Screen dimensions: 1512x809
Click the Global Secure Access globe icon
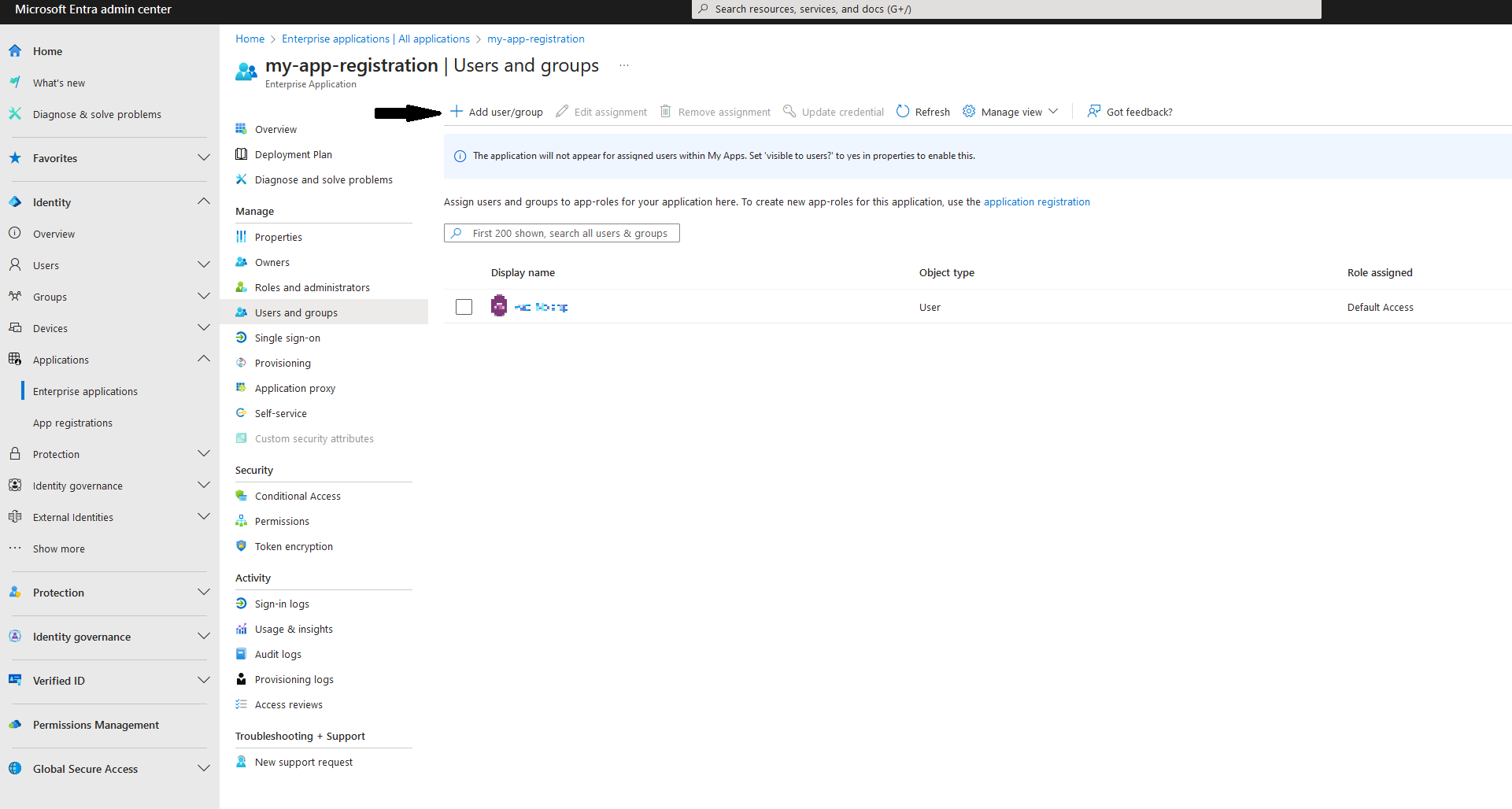tap(15, 768)
